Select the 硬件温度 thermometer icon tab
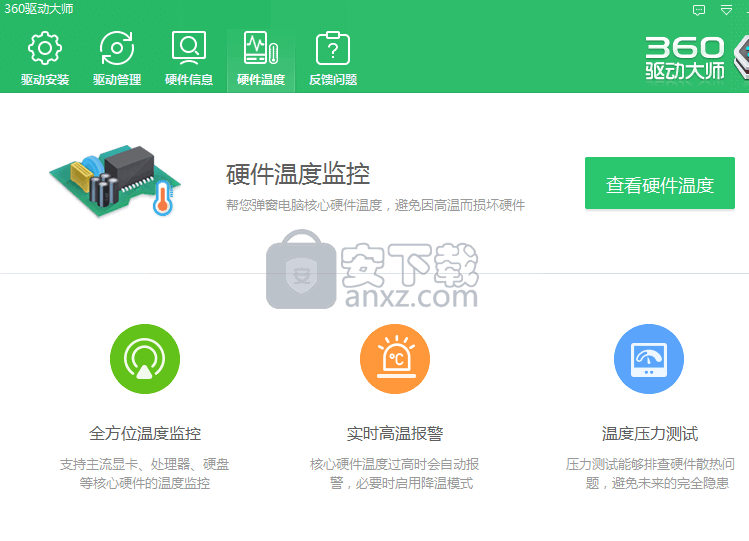 (261, 58)
